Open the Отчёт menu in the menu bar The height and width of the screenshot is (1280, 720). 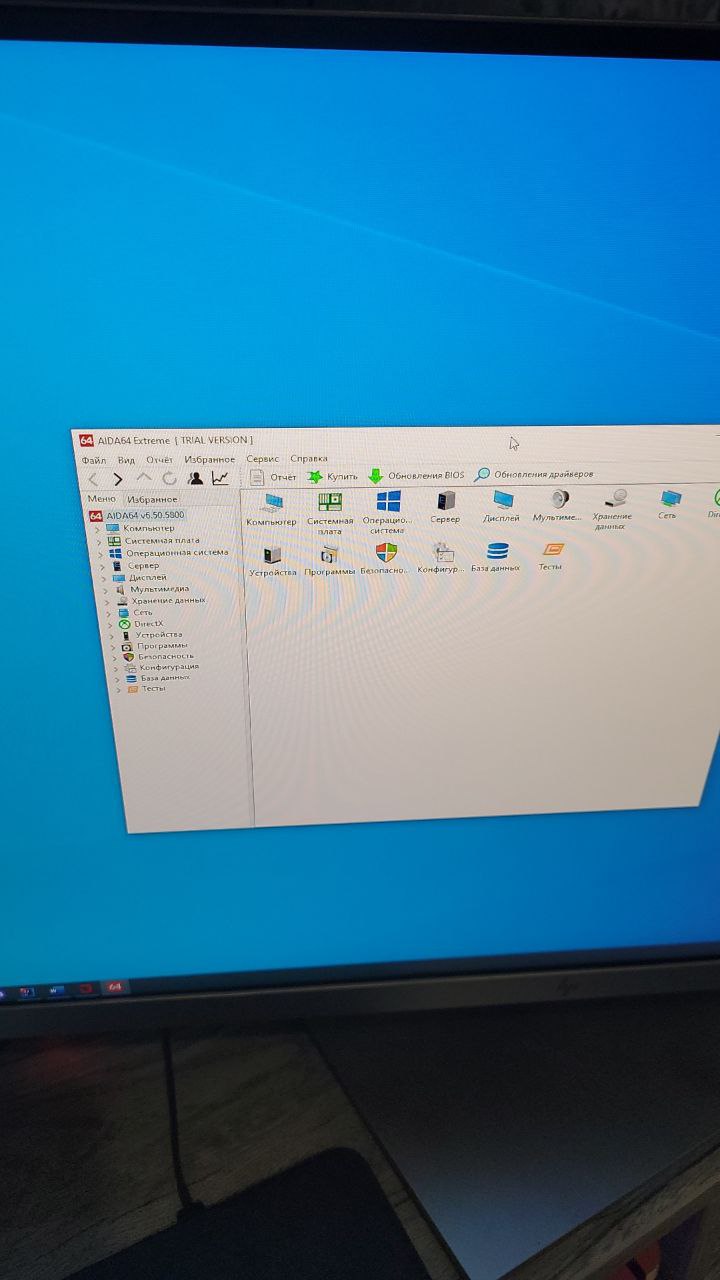[160, 460]
